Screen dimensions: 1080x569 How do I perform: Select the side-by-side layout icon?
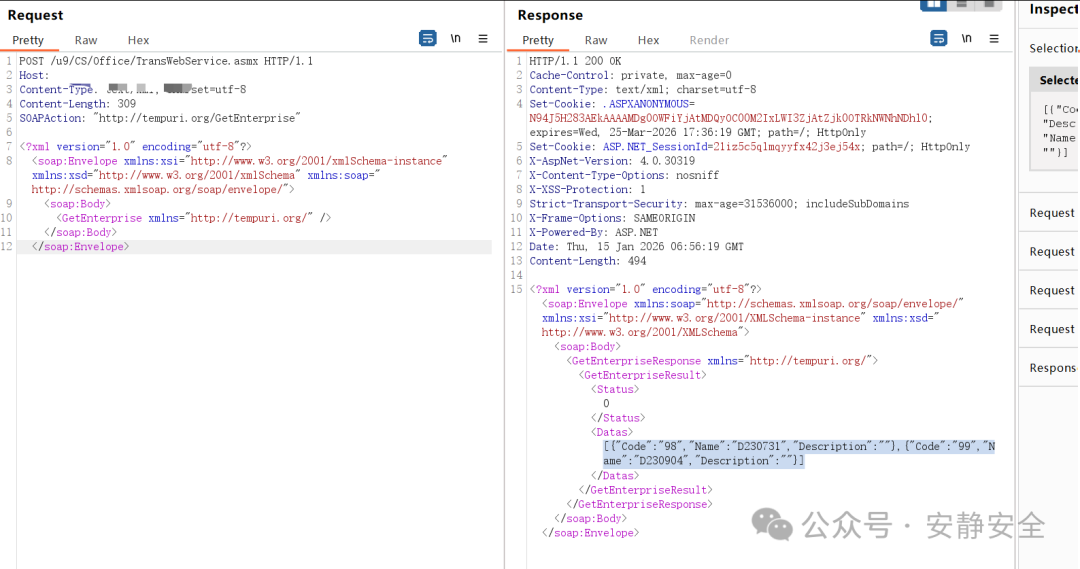coord(933,5)
